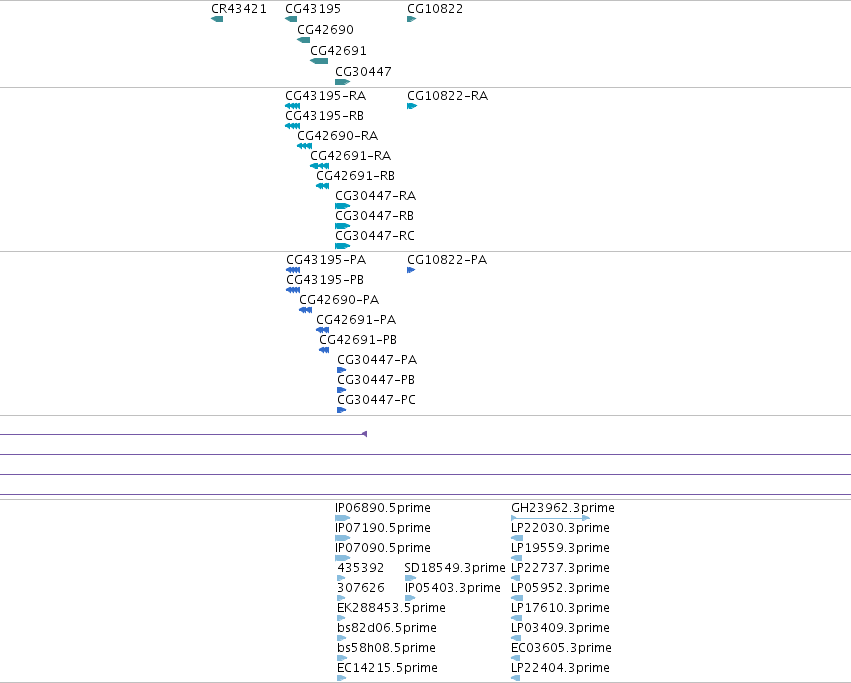
Task: Select the 435392 feature
Action: pos(341,578)
